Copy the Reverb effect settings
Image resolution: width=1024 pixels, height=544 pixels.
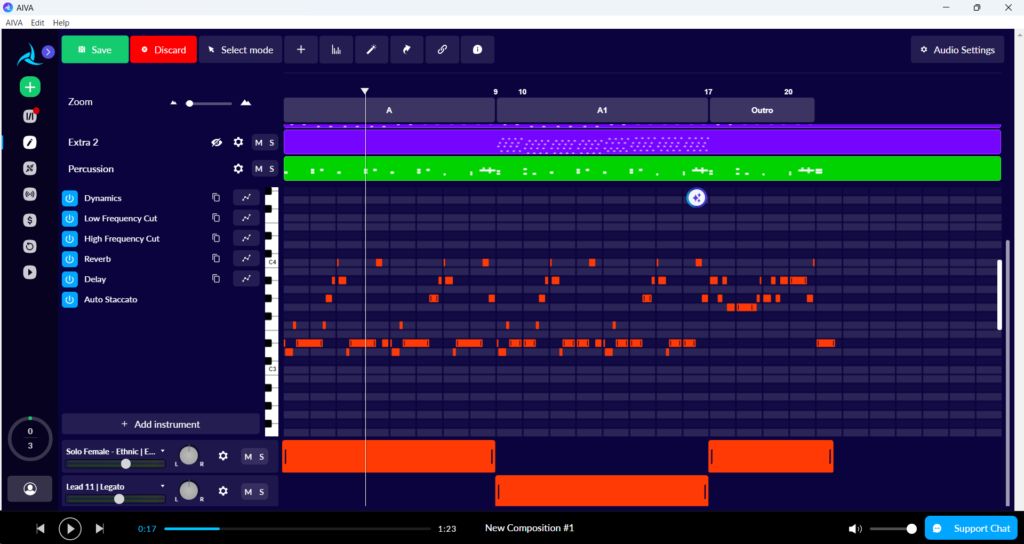point(216,259)
